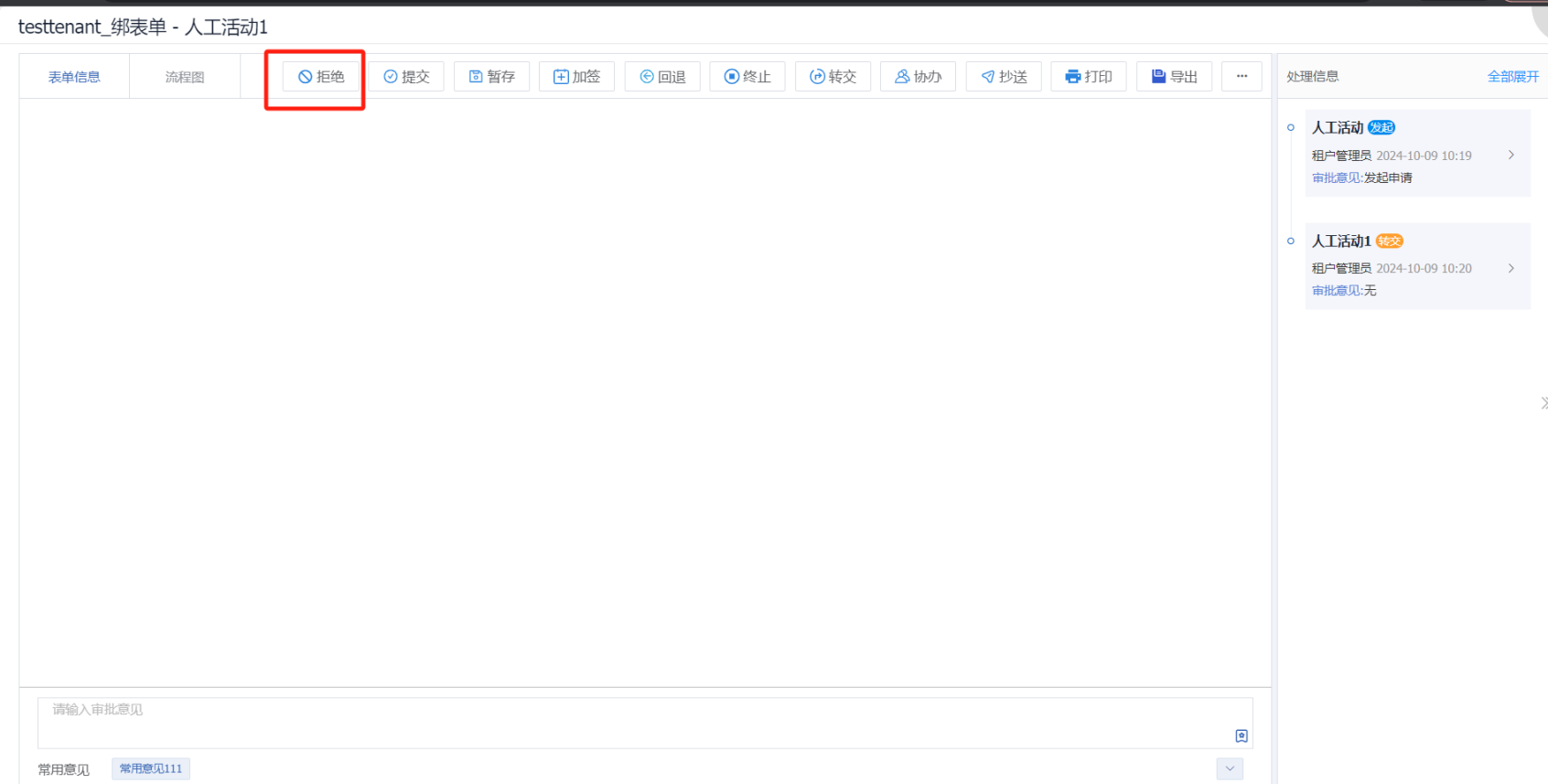
Task: Open the more actions ellipsis menu
Action: click(x=1242, y=77)
